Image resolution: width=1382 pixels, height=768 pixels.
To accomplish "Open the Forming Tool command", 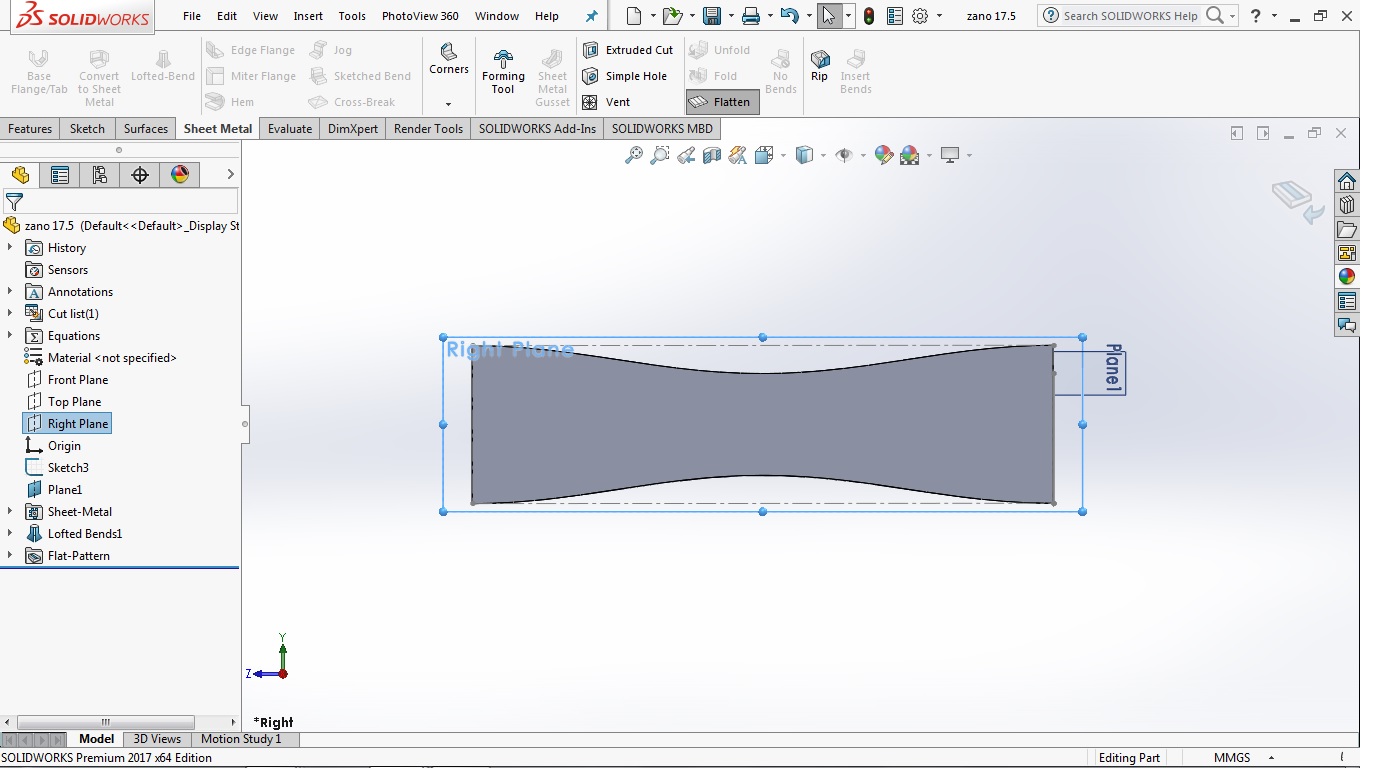I will (x=503, y=71).
